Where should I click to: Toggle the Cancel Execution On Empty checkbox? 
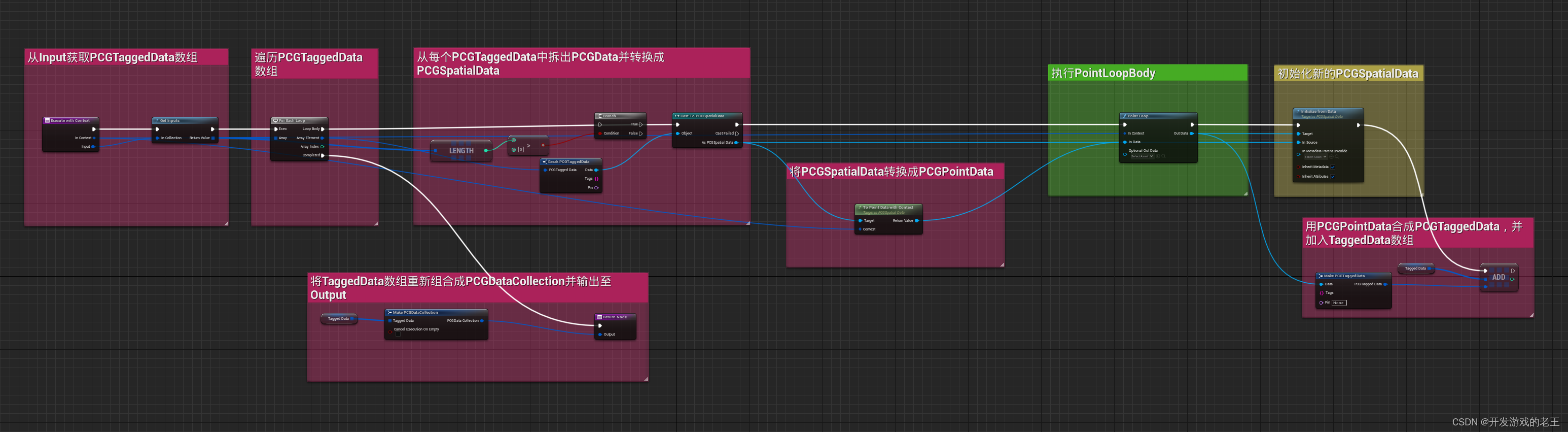pyautogui.click(x=398, y=334)
